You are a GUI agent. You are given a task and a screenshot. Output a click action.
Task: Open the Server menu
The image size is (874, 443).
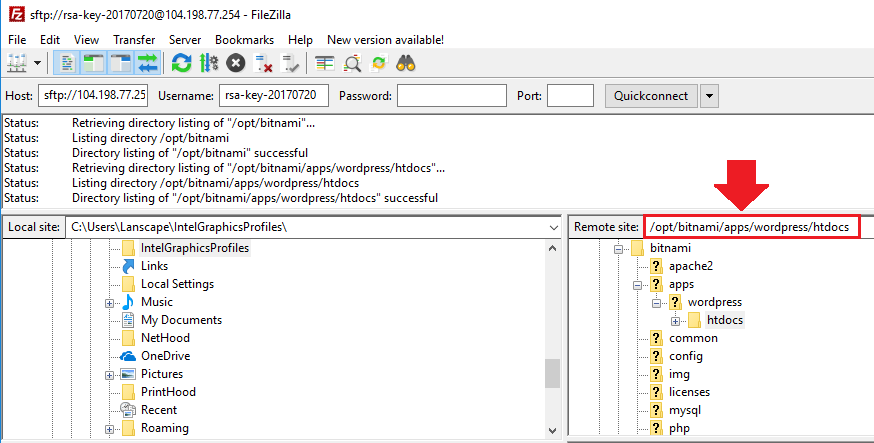point(185,40)
